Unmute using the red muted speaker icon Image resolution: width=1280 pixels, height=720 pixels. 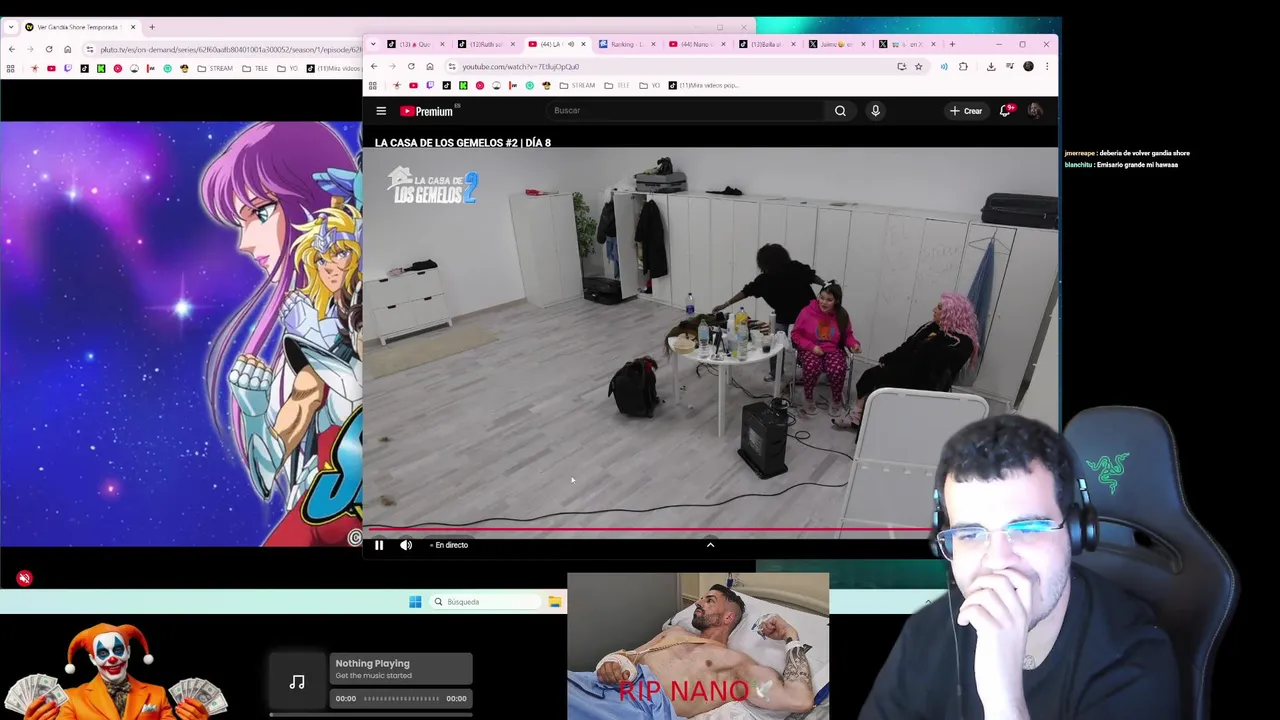pos(24,578)
